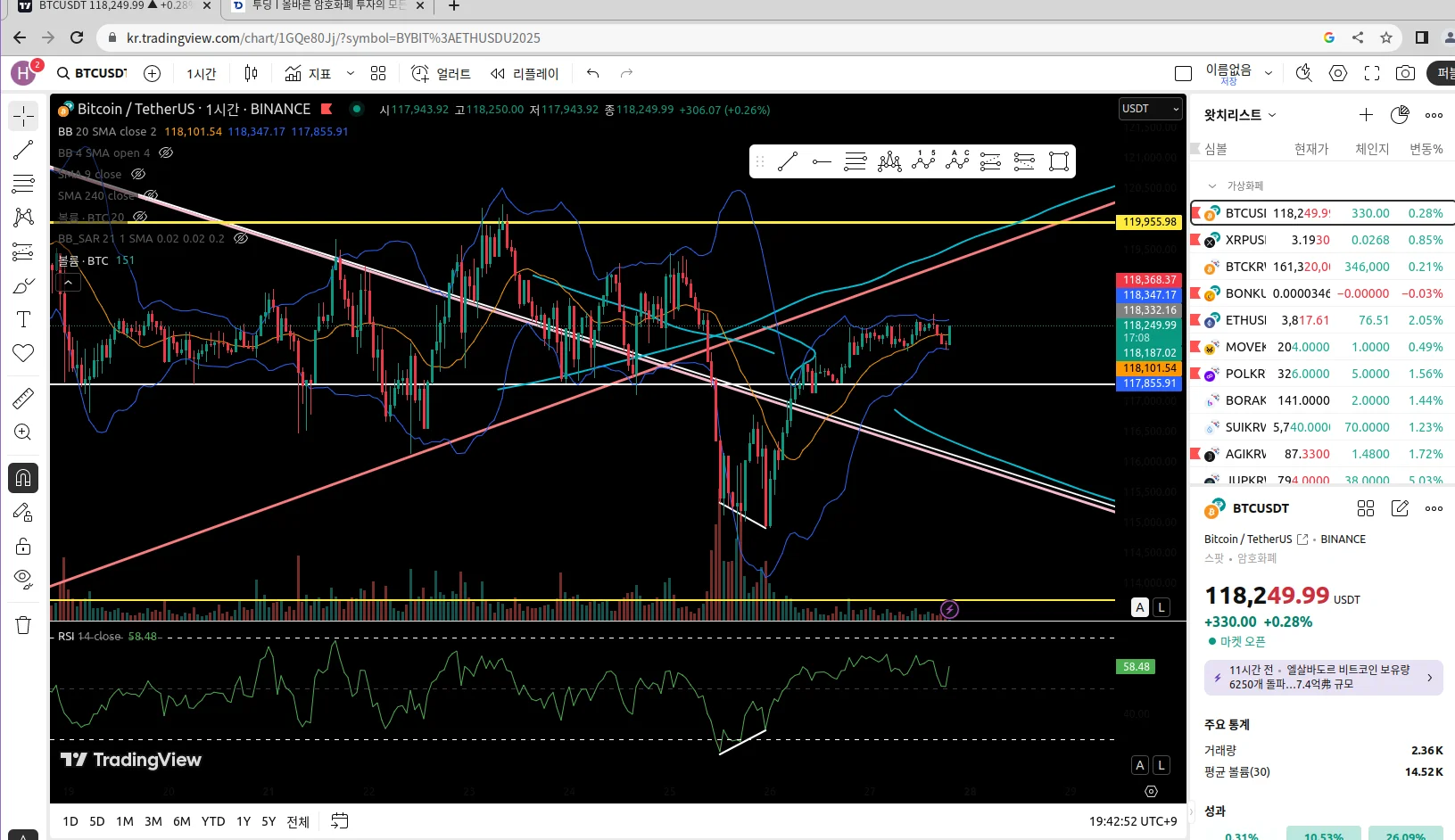
Task: Reload the browser page
Action: (x=77, y=37)
